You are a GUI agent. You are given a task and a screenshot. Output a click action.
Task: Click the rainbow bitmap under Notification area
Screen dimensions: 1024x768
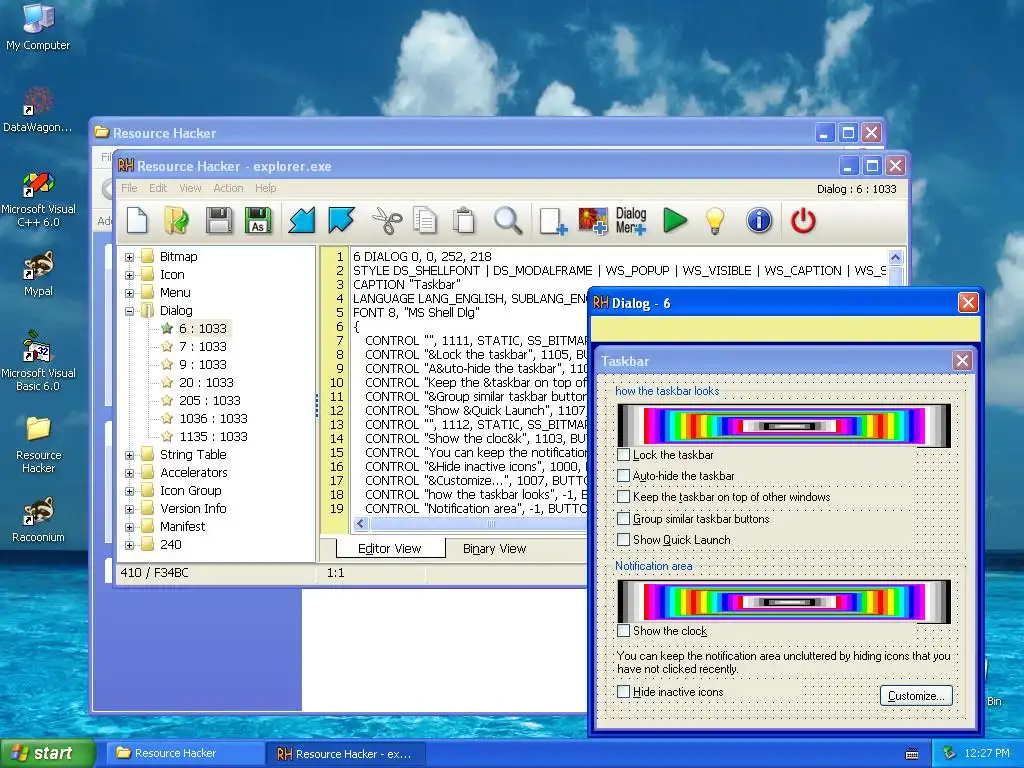click(784, 601)
